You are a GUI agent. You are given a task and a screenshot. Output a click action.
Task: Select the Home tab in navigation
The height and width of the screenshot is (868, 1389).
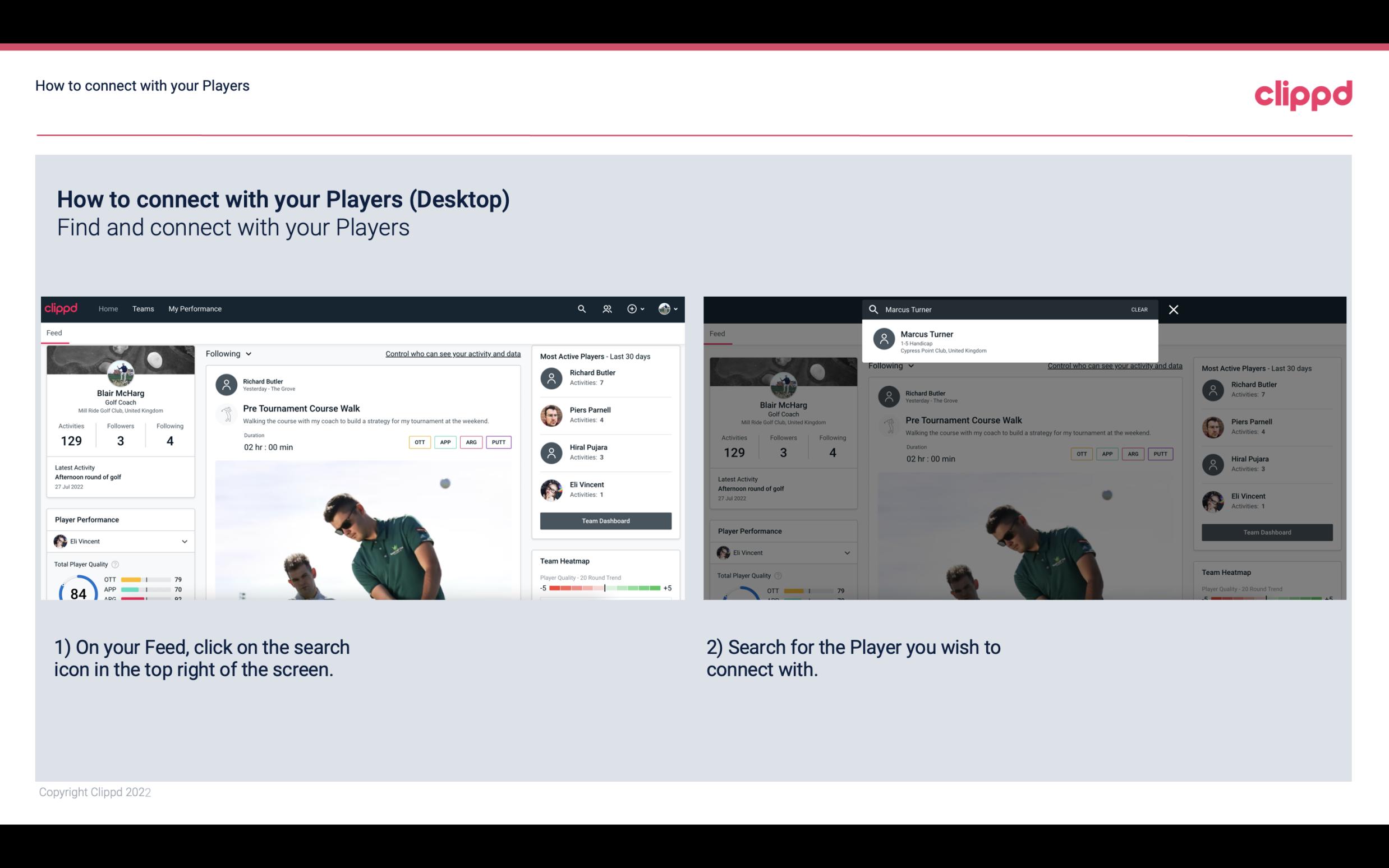pyautogui.click(x=108, y=308)
